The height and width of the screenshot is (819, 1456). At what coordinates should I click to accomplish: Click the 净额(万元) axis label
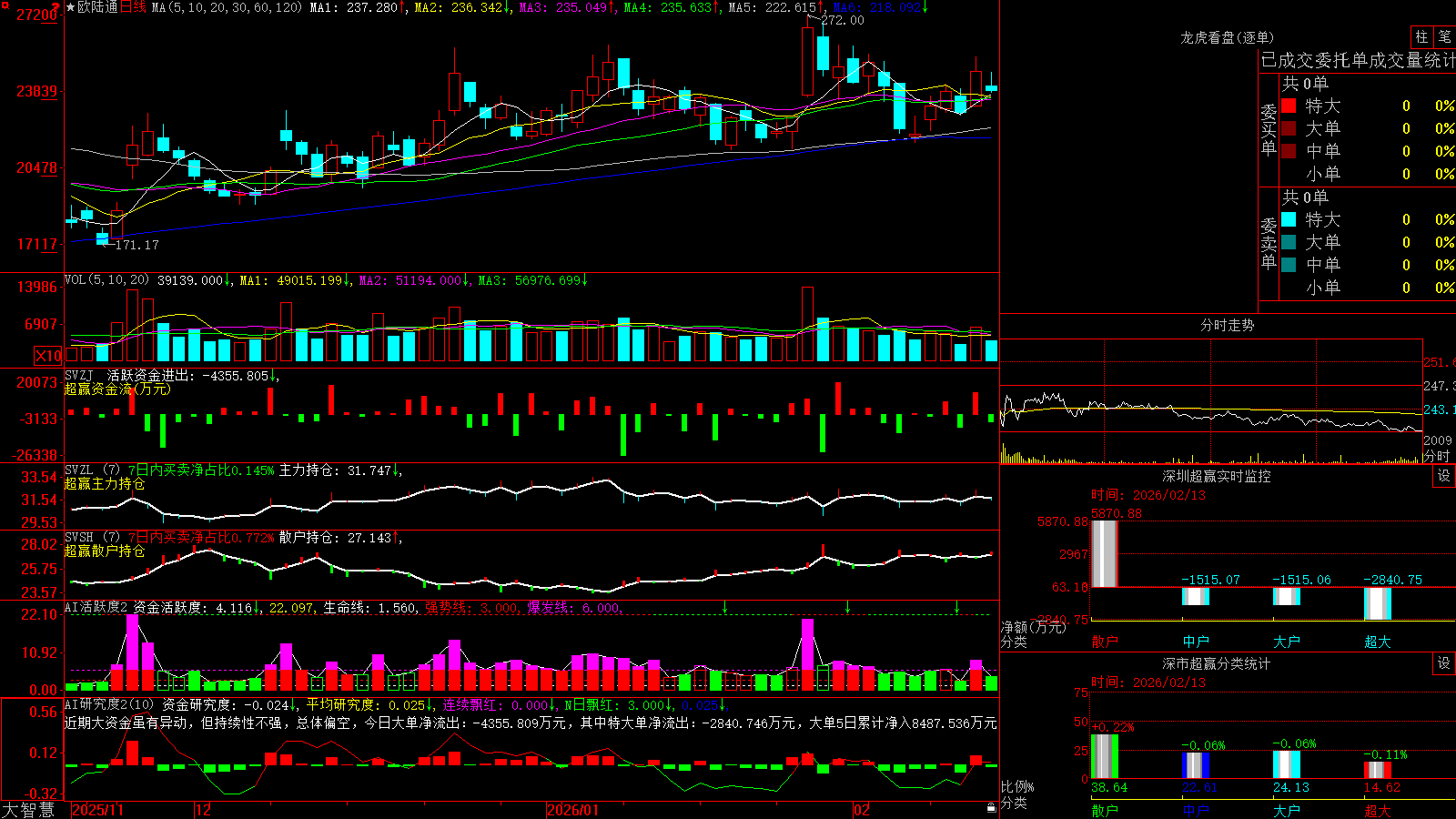click(x=1033, y=627)
